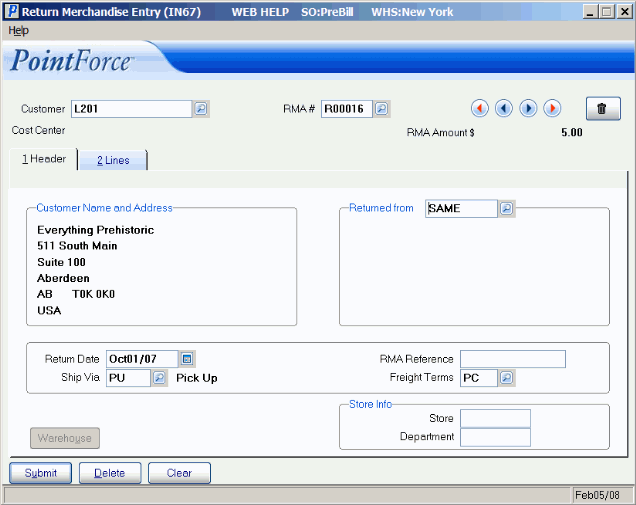
Task: Open the Help menu
Action: (x=19, y=30)
